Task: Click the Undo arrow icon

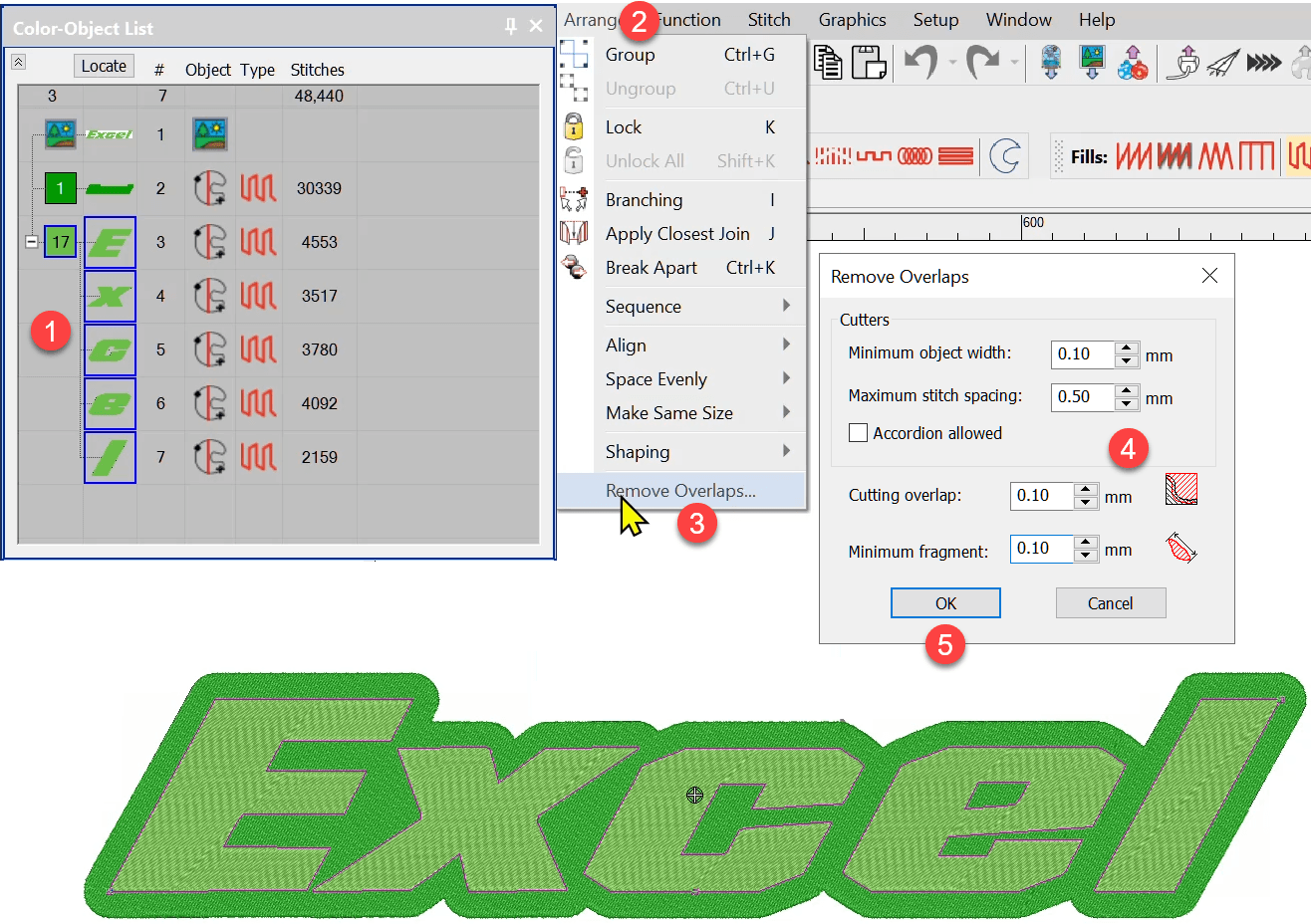Action: pyautogui.click(x=920, y=63)
